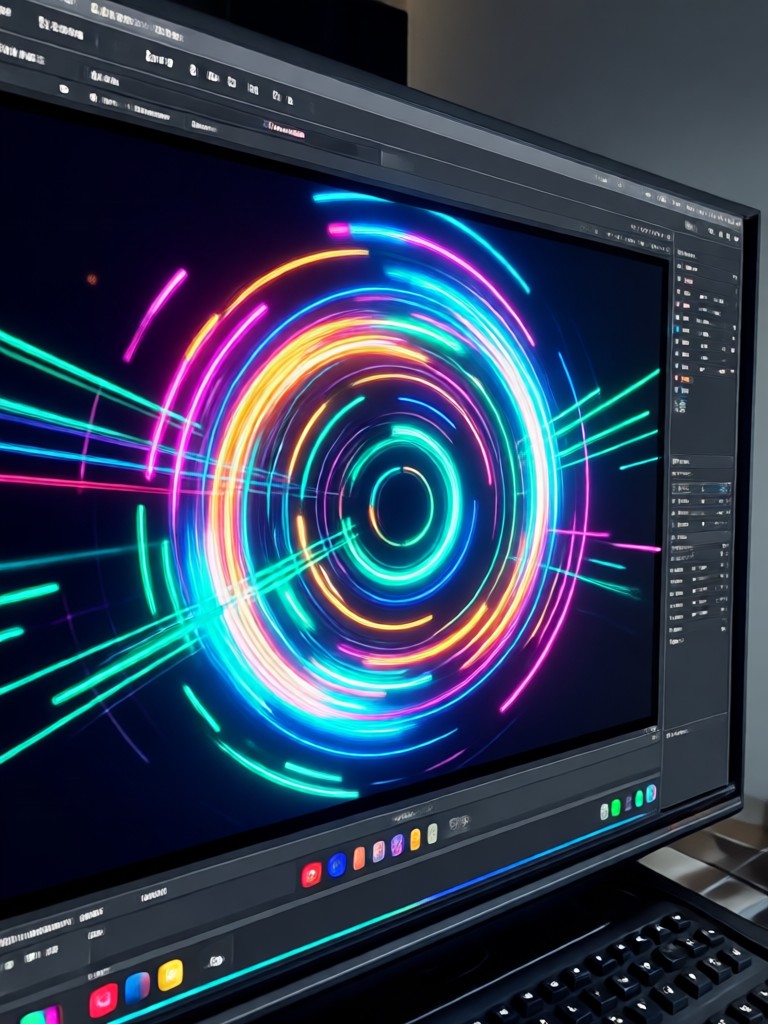Screen dimensions: 768x1024
Task: Select the pink highlighted label in the top bar
Action: (x=285, y=129)
